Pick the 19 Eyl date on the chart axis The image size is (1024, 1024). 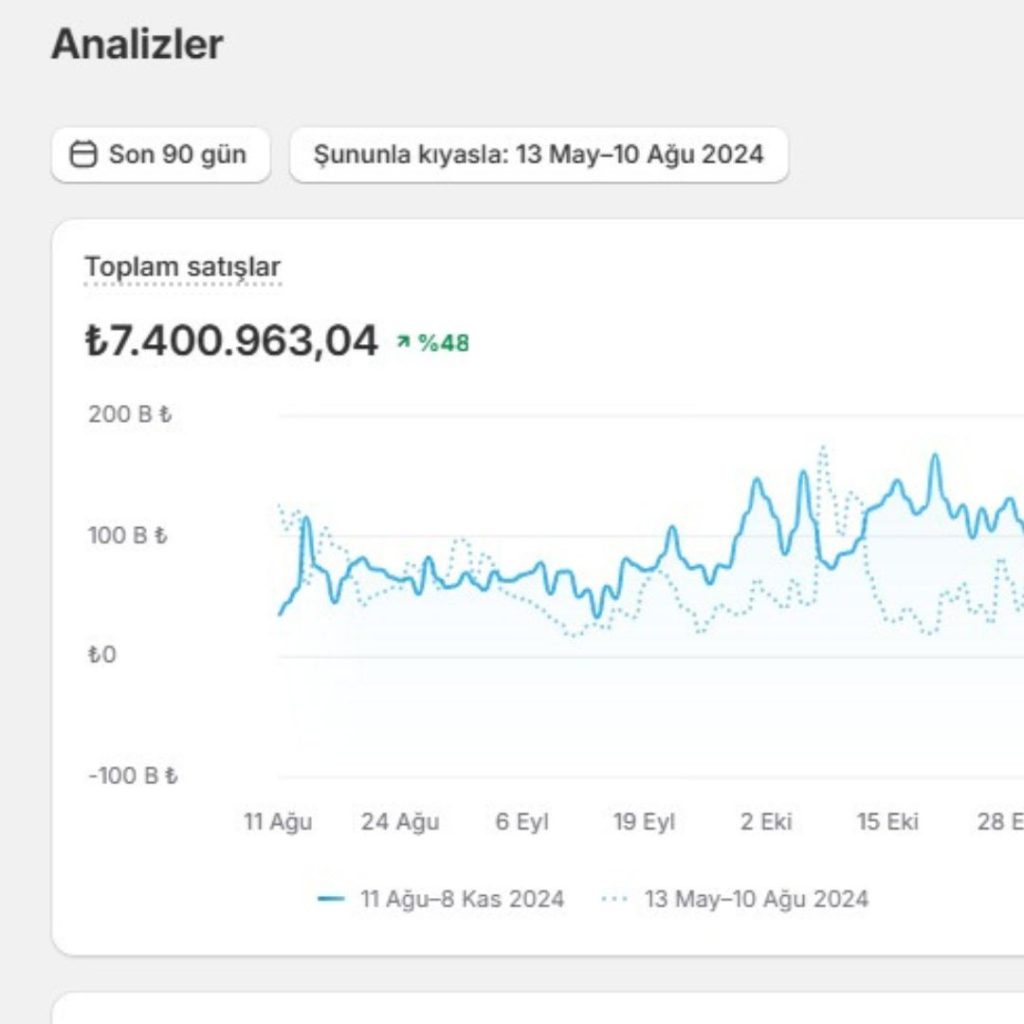point(644,822)
